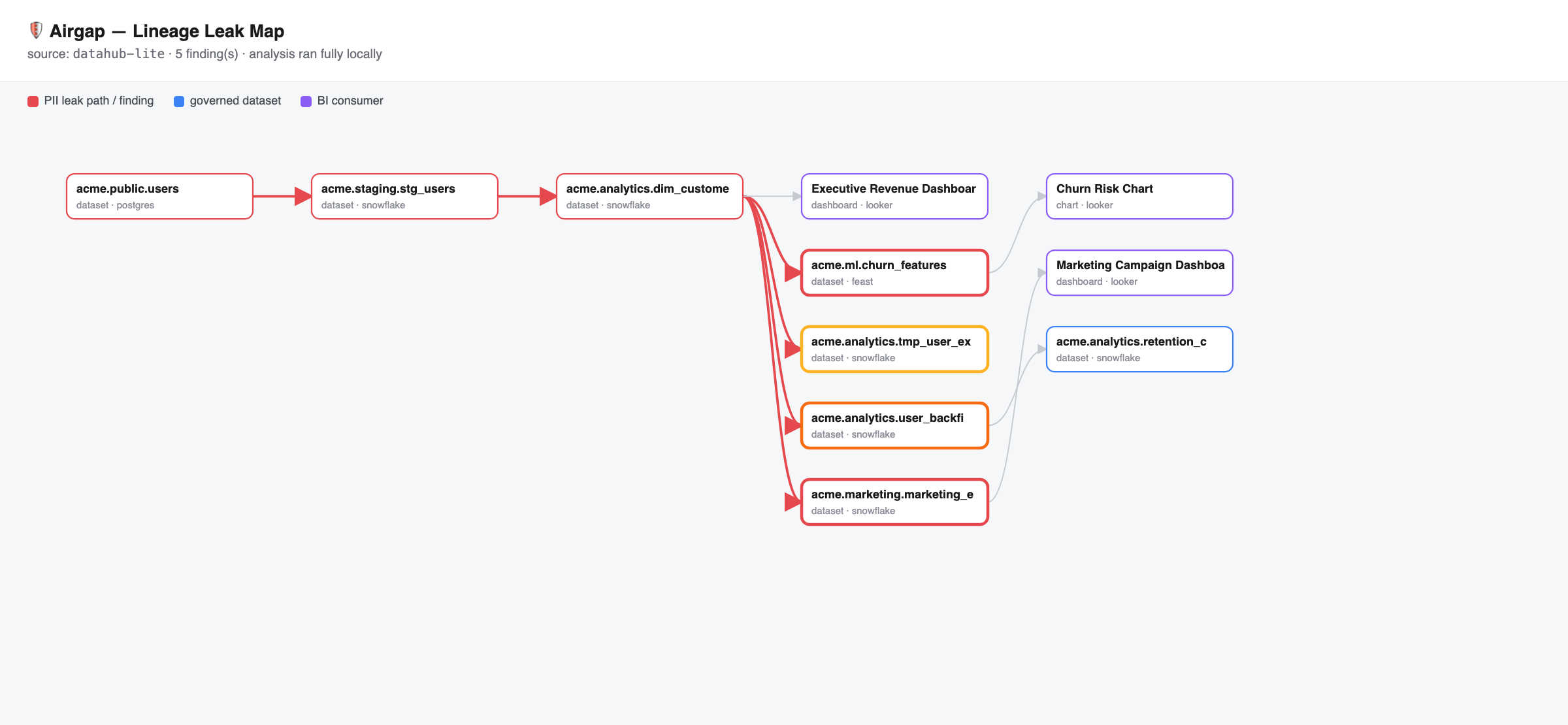Click the red PII leak path swatch

point(33,101)
